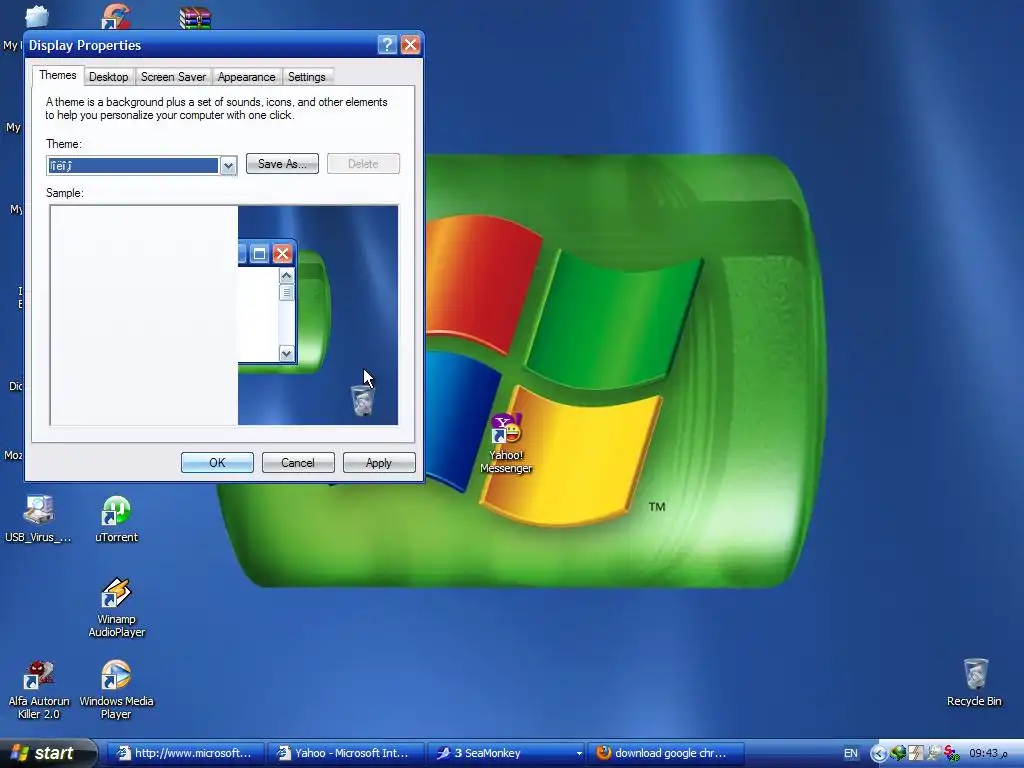Click the dialog help question-mark button
This screenshot has width=1024, height=768.
click(387, 44)
